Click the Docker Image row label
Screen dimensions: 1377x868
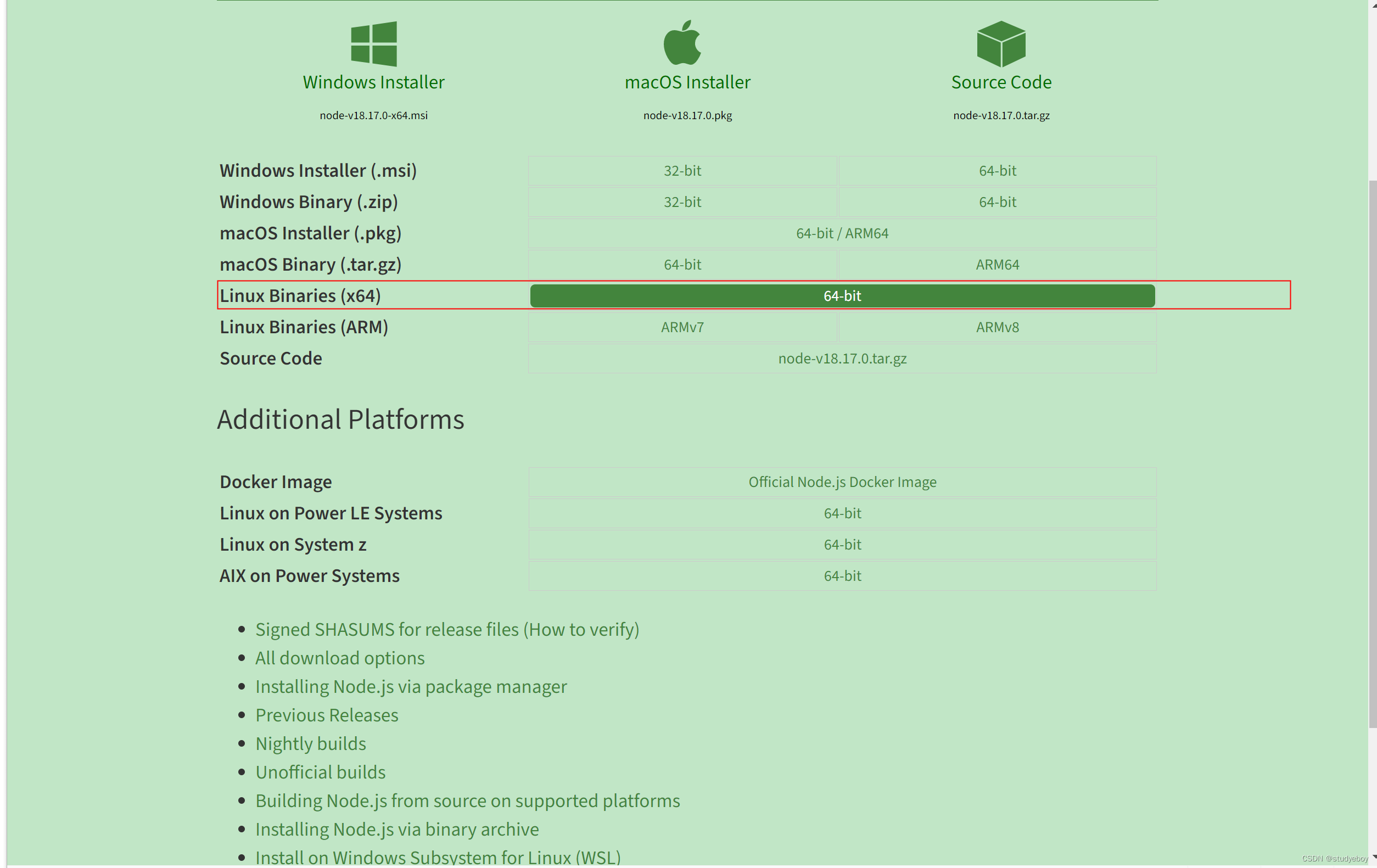click(276, 482)
